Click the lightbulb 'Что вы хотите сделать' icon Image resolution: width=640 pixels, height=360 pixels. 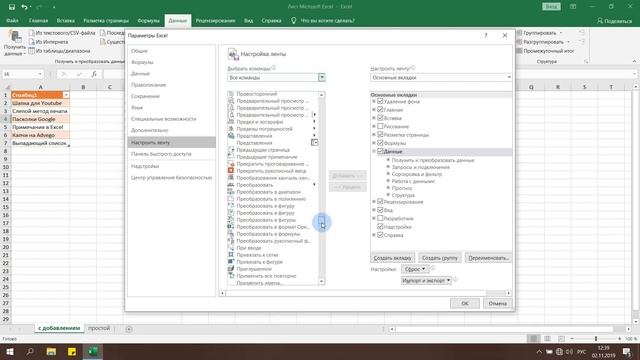pyautogui.click(x=293, y=20)
